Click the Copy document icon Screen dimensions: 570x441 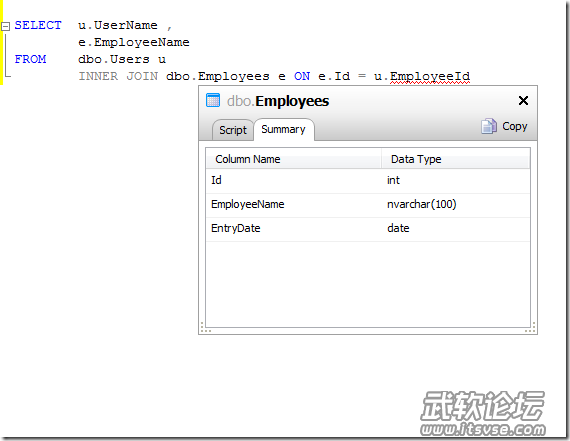(x=489, y=126)
